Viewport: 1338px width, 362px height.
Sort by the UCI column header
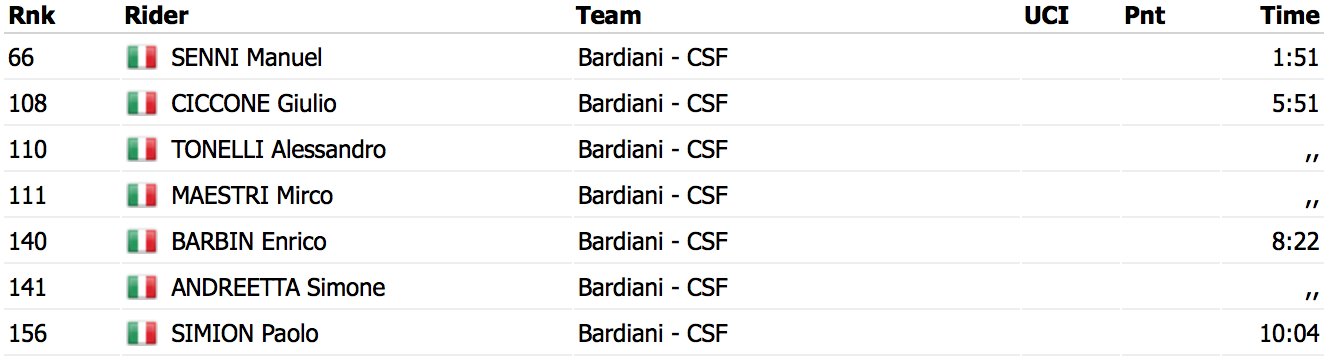(1047, 16)
